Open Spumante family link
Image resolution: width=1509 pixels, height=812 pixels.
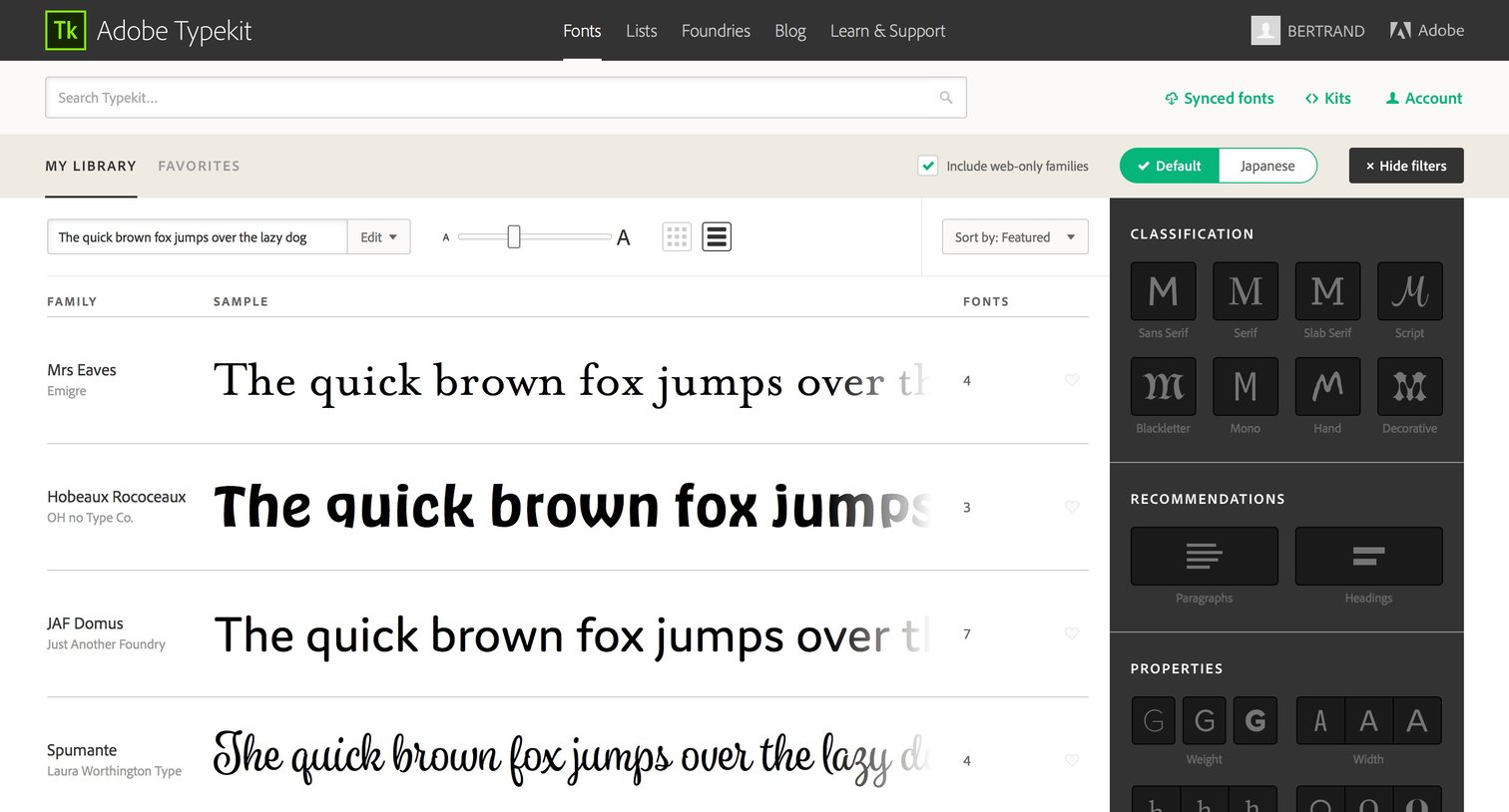pos(82,750)
